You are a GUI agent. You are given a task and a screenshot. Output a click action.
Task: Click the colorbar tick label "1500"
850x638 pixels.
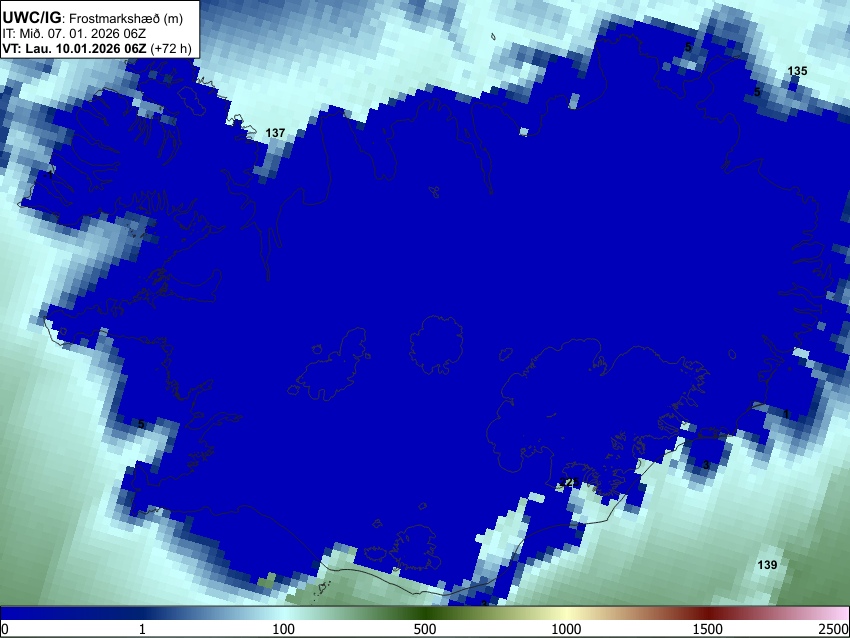coord(708,629)
